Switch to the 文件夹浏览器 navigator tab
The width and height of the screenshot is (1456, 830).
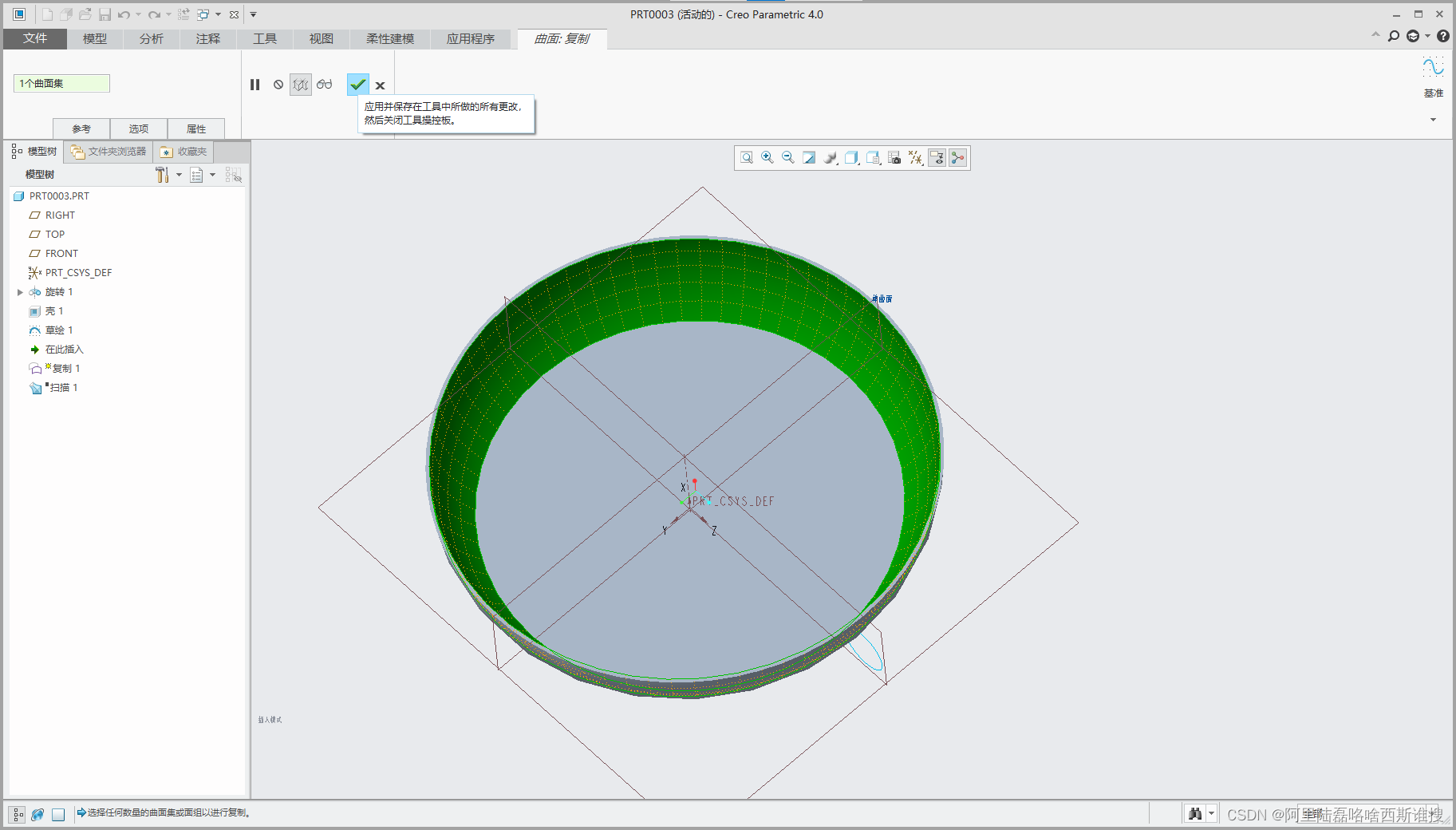[x=109, y=151]
